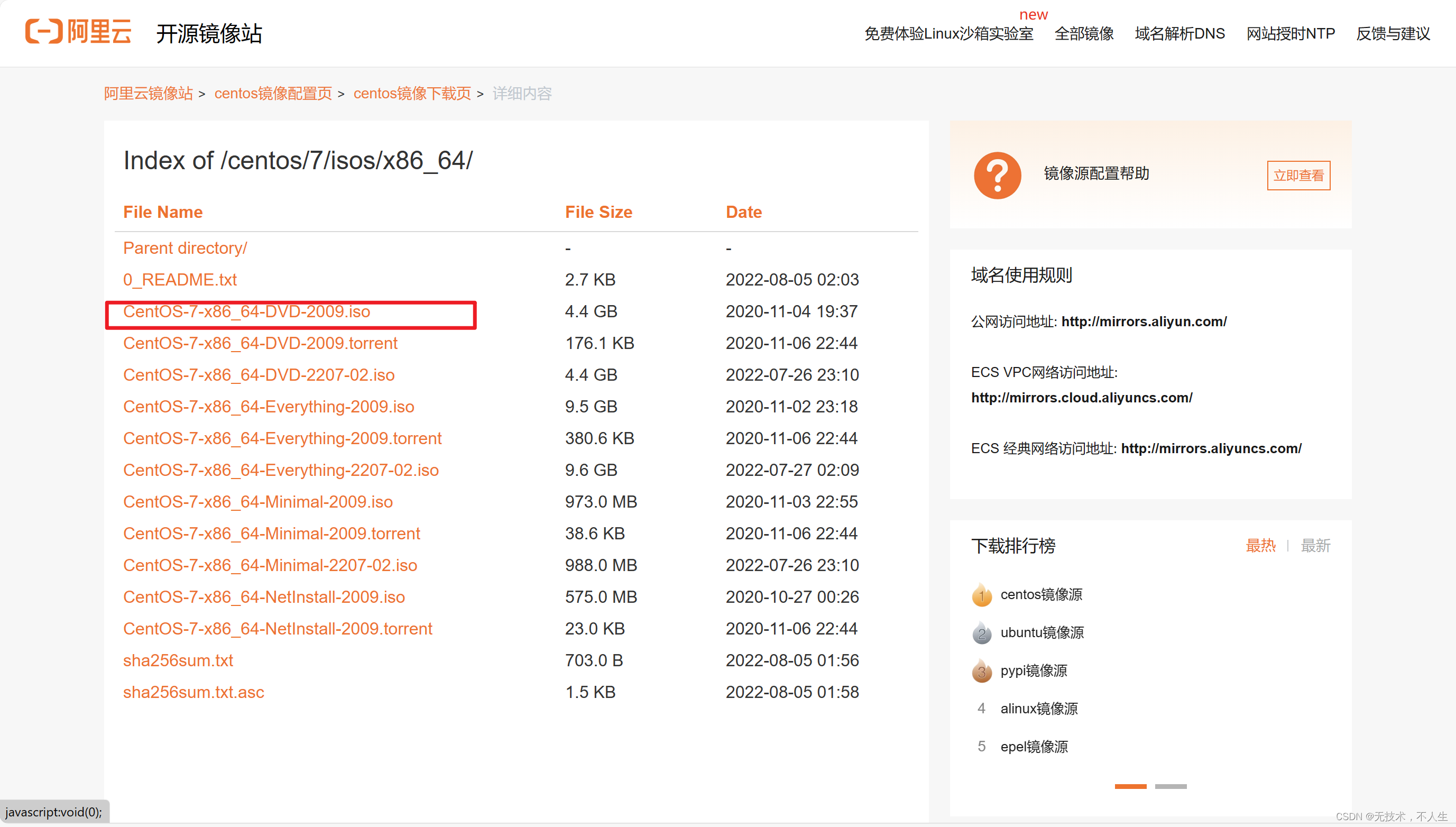Open 全部镜像 menu item
This screenshot has height=827, width=1456.
pyautogui.click(x=1084, y=33)
